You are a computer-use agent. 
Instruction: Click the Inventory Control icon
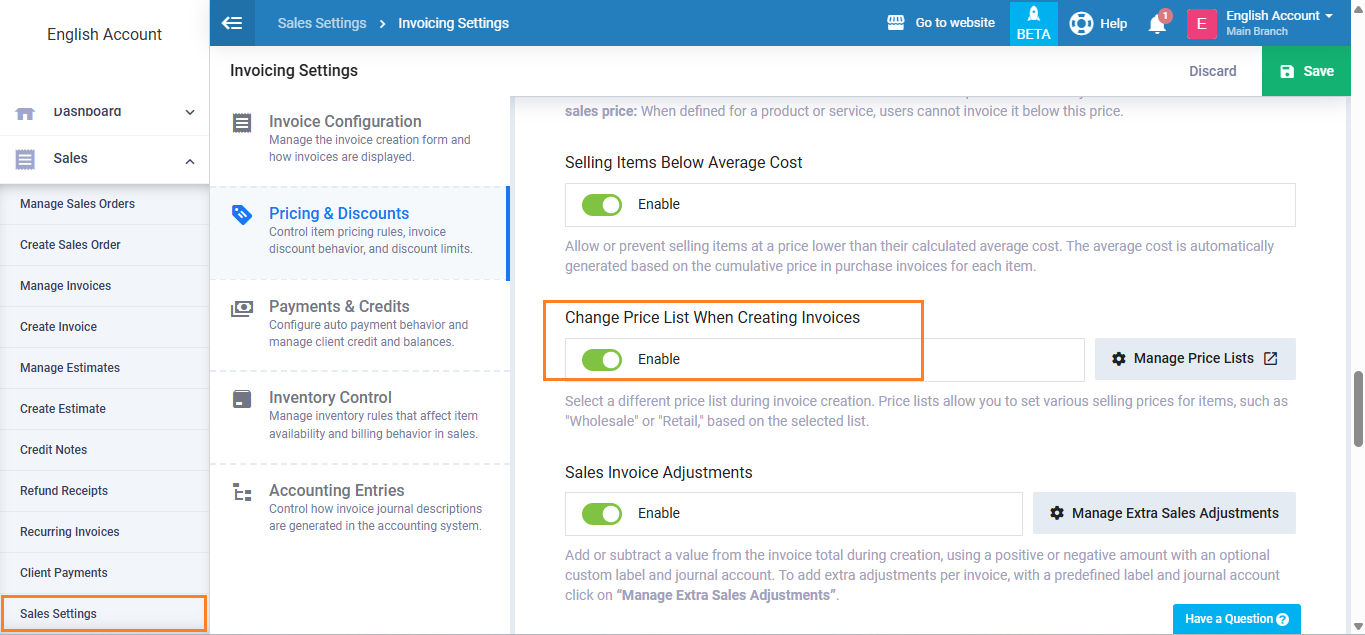click(x=242, y=399)
